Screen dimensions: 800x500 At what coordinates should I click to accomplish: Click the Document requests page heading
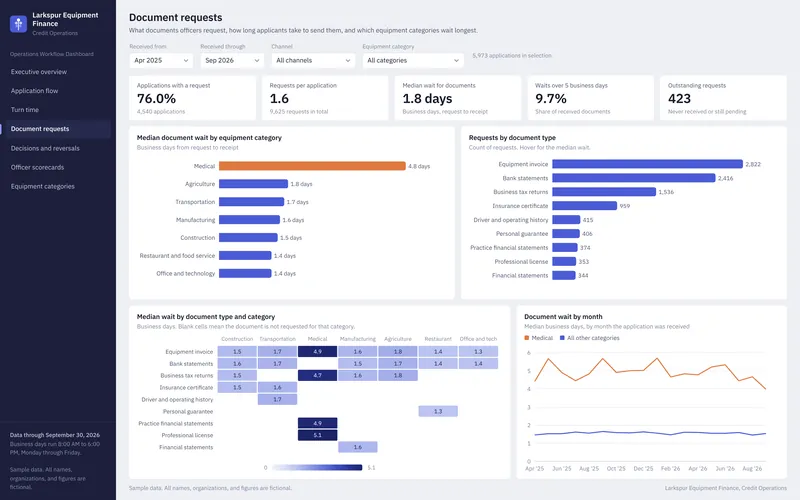tap(176, 17)
